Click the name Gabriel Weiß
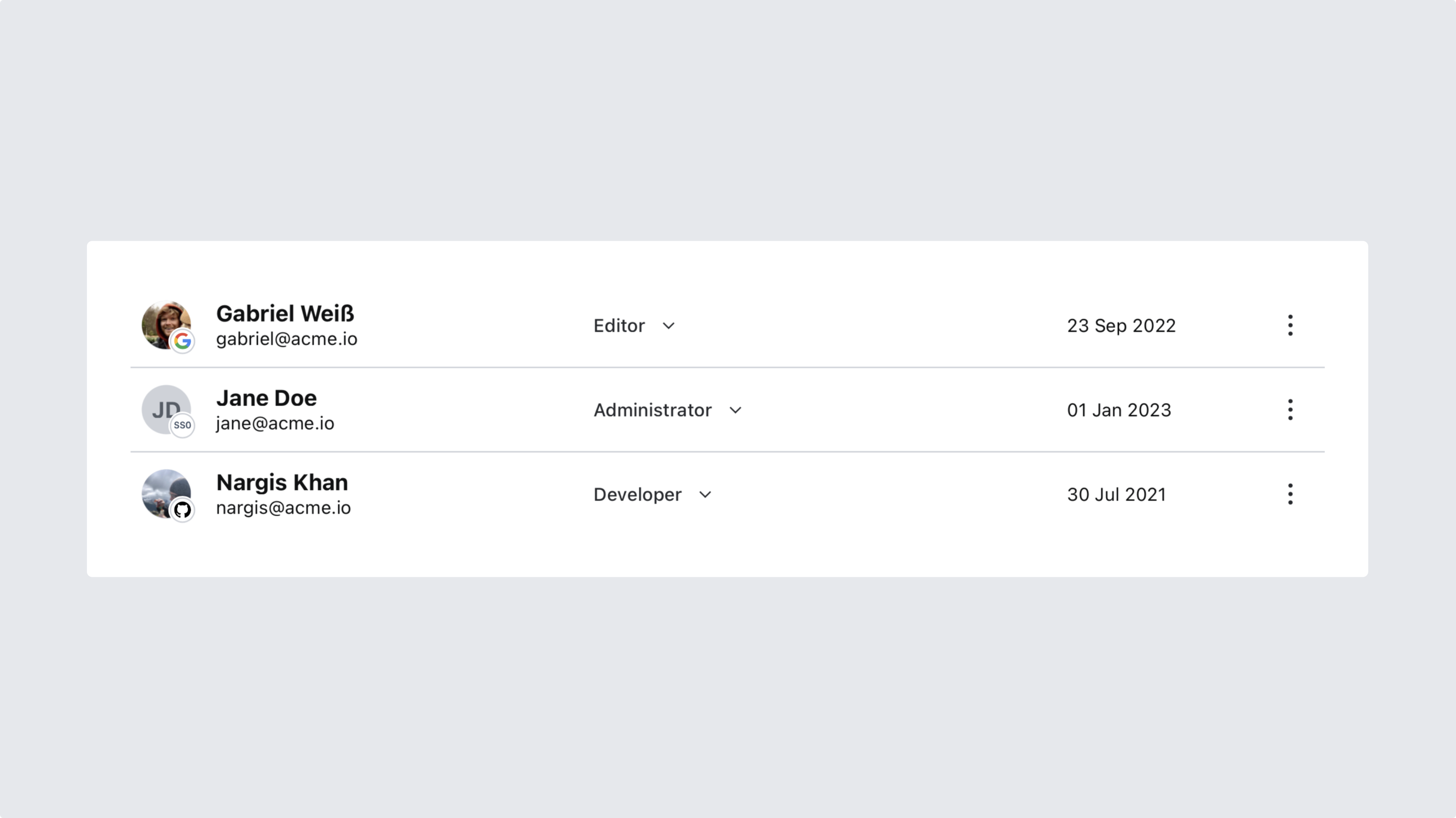Image resolution: width=1456 pixels, height=818 pixels. 285,313
